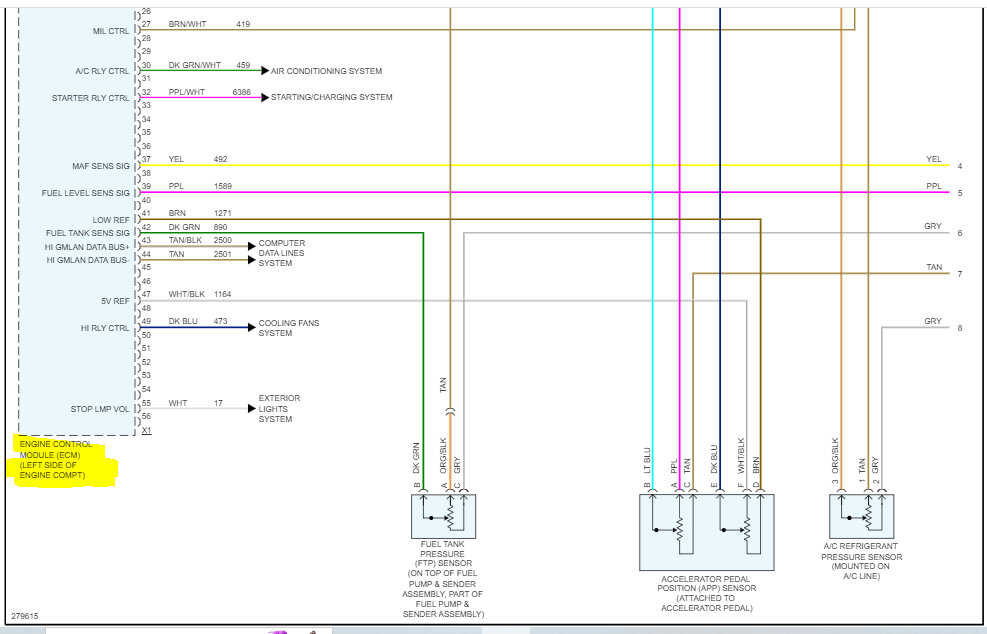Click the arrowhead pointing to AIR CONDITIONING SYSTEM
Viewport: 987px width, 634px height.
[x=265, y=71]
